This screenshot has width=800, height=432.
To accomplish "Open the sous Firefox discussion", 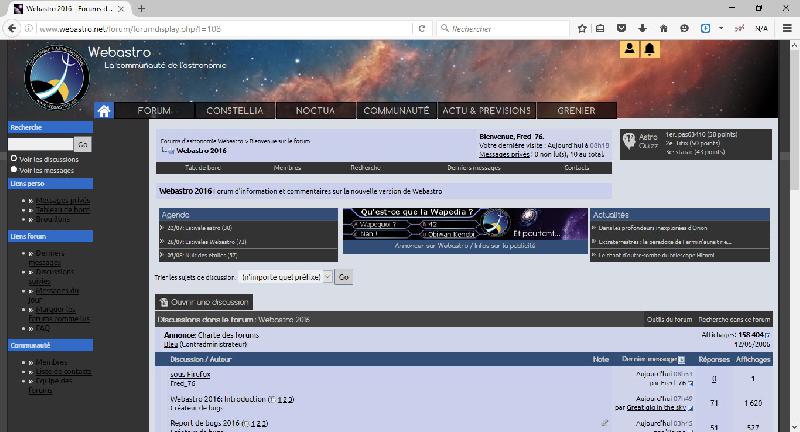I will pyautogui.click(x=190, y=374).
